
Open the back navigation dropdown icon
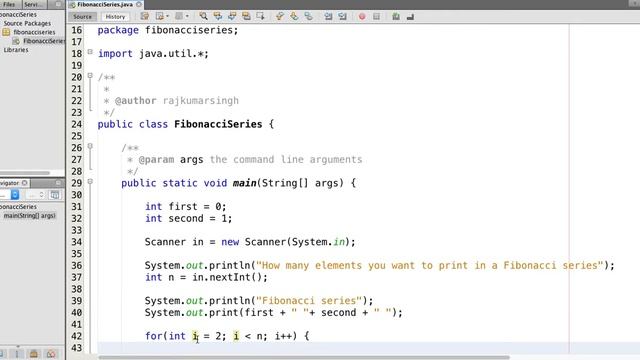point(162,16)
